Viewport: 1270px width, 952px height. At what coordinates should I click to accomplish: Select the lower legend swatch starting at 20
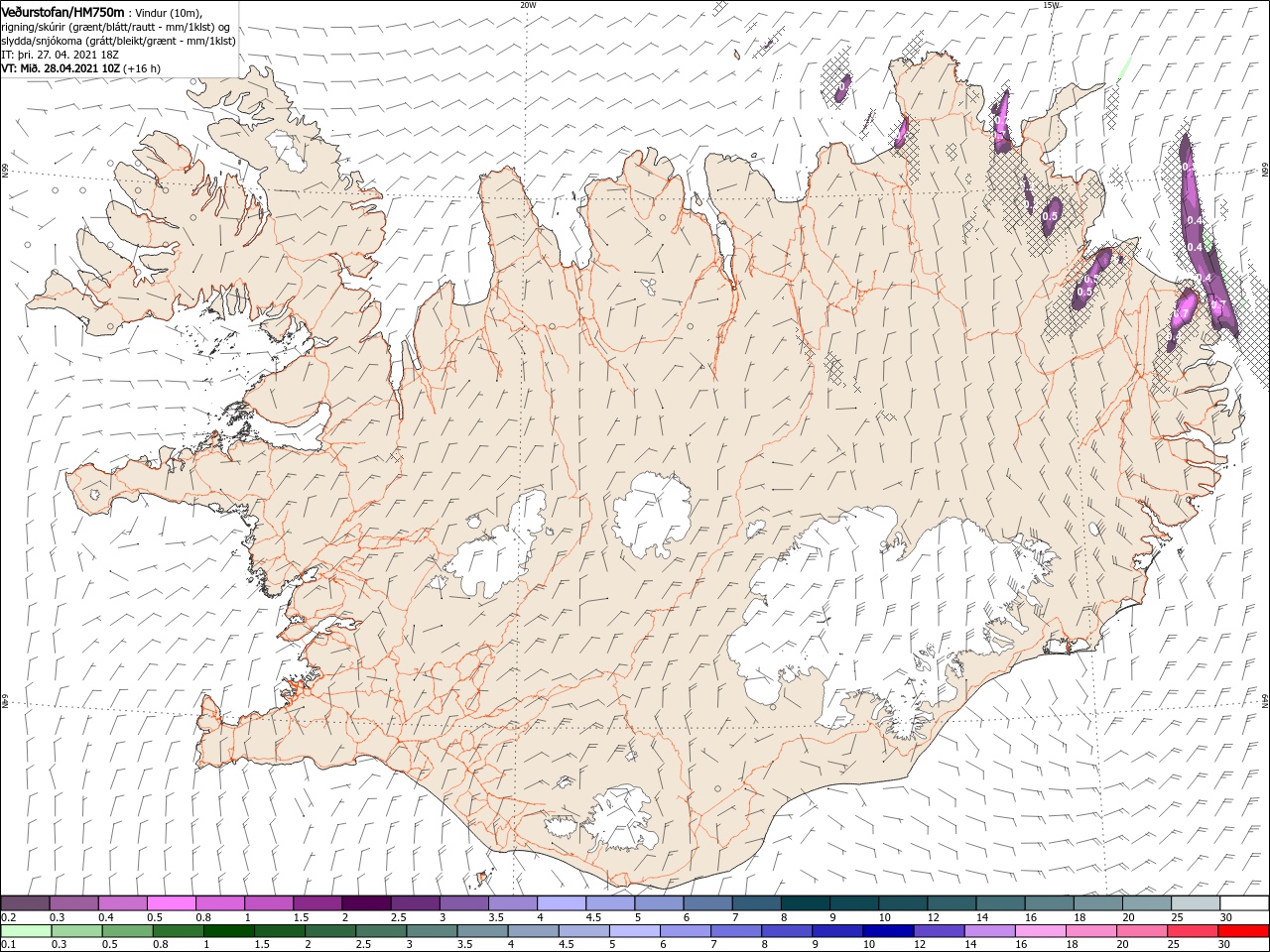pyautogui.click(x=1141, y=931)
